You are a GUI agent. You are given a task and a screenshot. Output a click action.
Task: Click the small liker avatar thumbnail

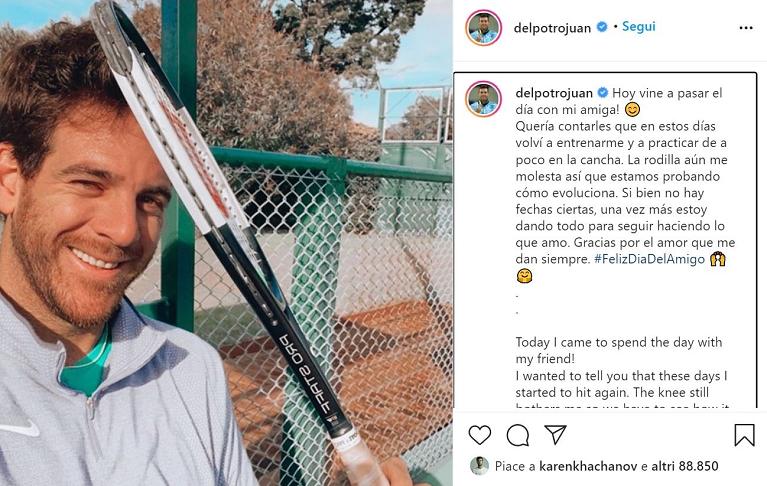(x=479, y=466)
